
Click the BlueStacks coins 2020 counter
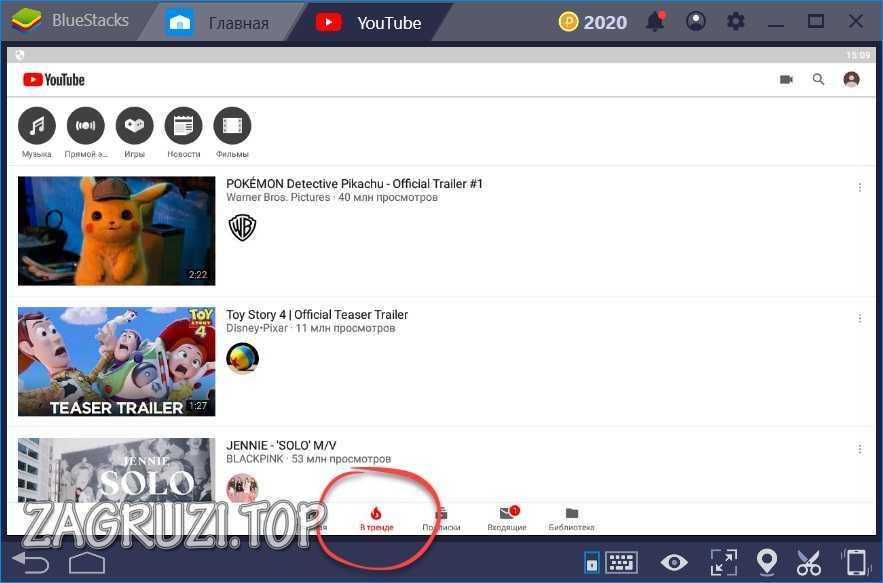tap(593, 23)
